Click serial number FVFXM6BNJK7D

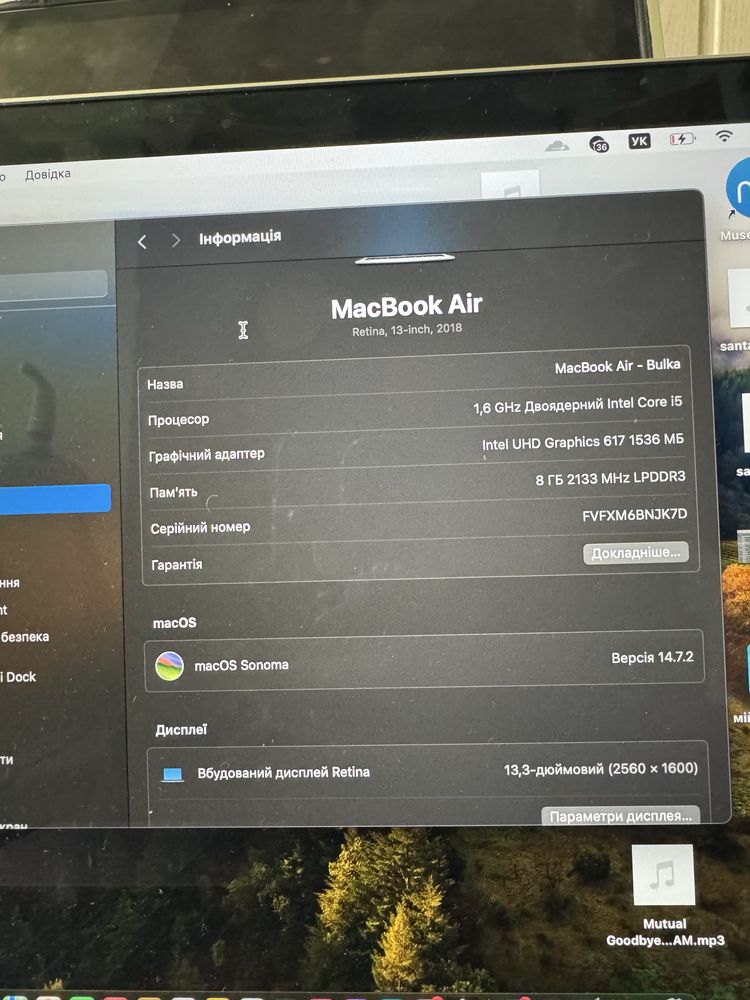coord(635,515)
